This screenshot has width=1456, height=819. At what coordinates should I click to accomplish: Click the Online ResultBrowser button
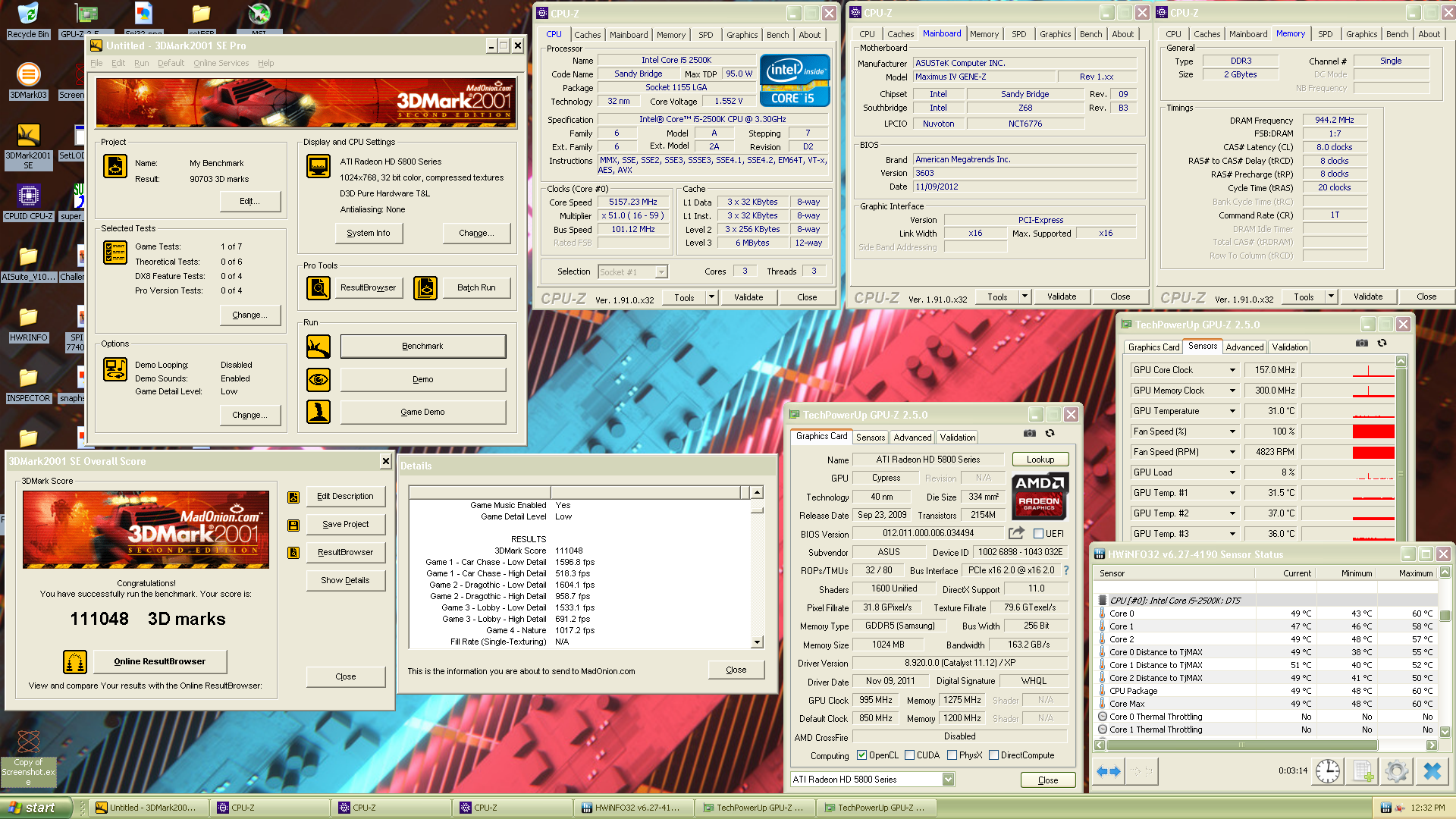[x=160, y=662]
